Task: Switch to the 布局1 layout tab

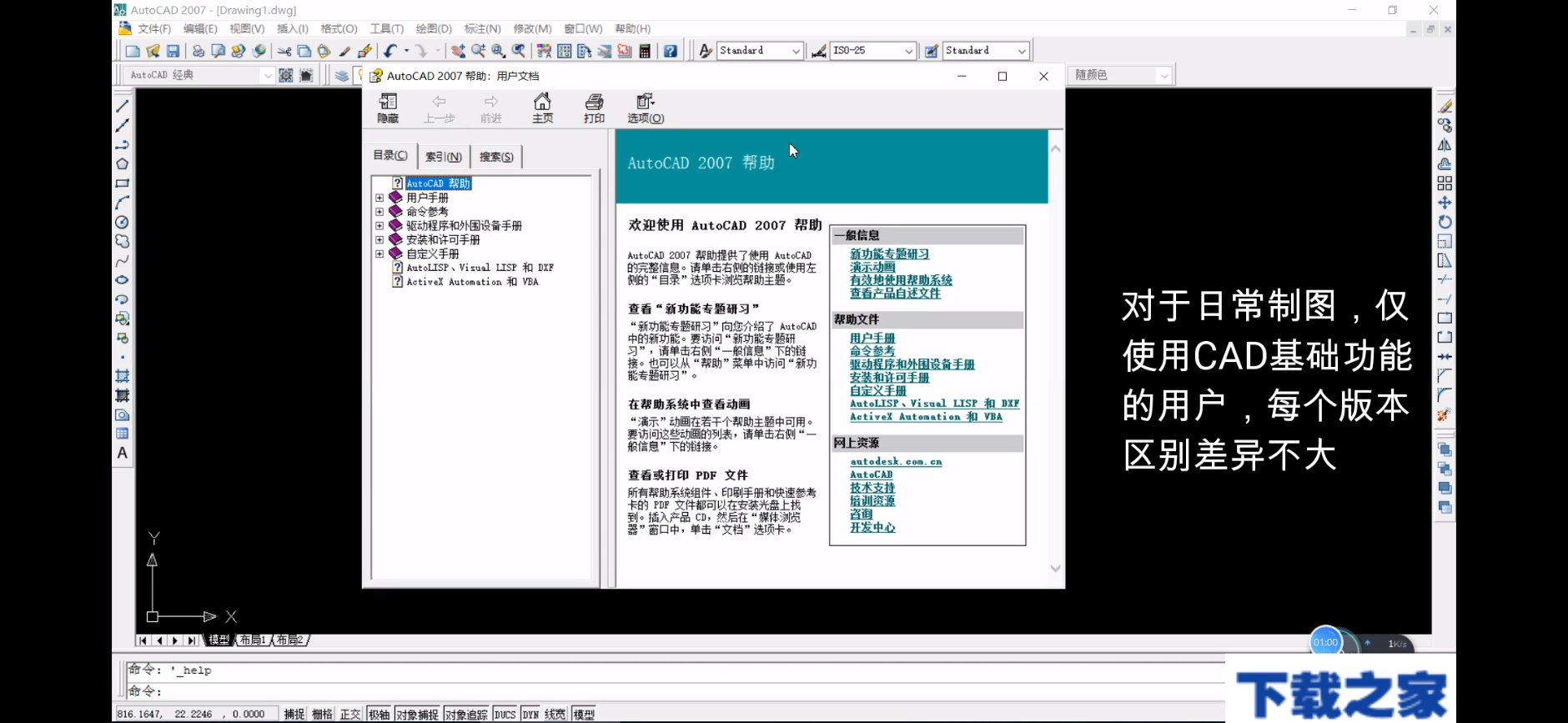Action: [253, 640]
